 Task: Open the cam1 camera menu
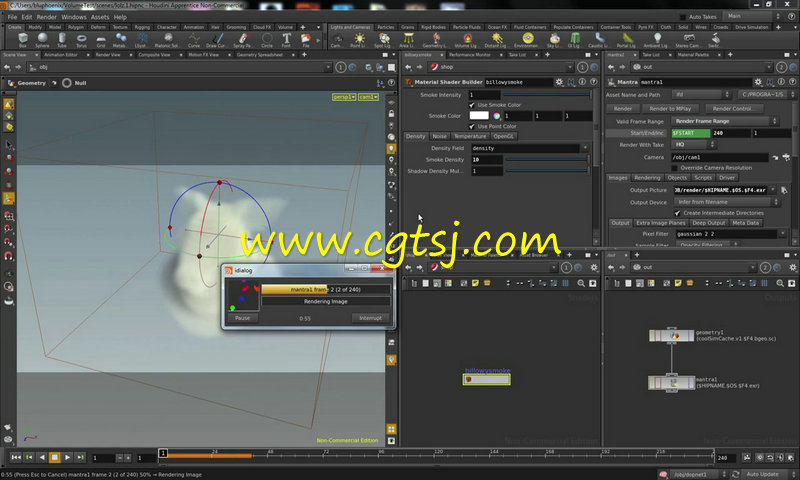tap(368, 97)
